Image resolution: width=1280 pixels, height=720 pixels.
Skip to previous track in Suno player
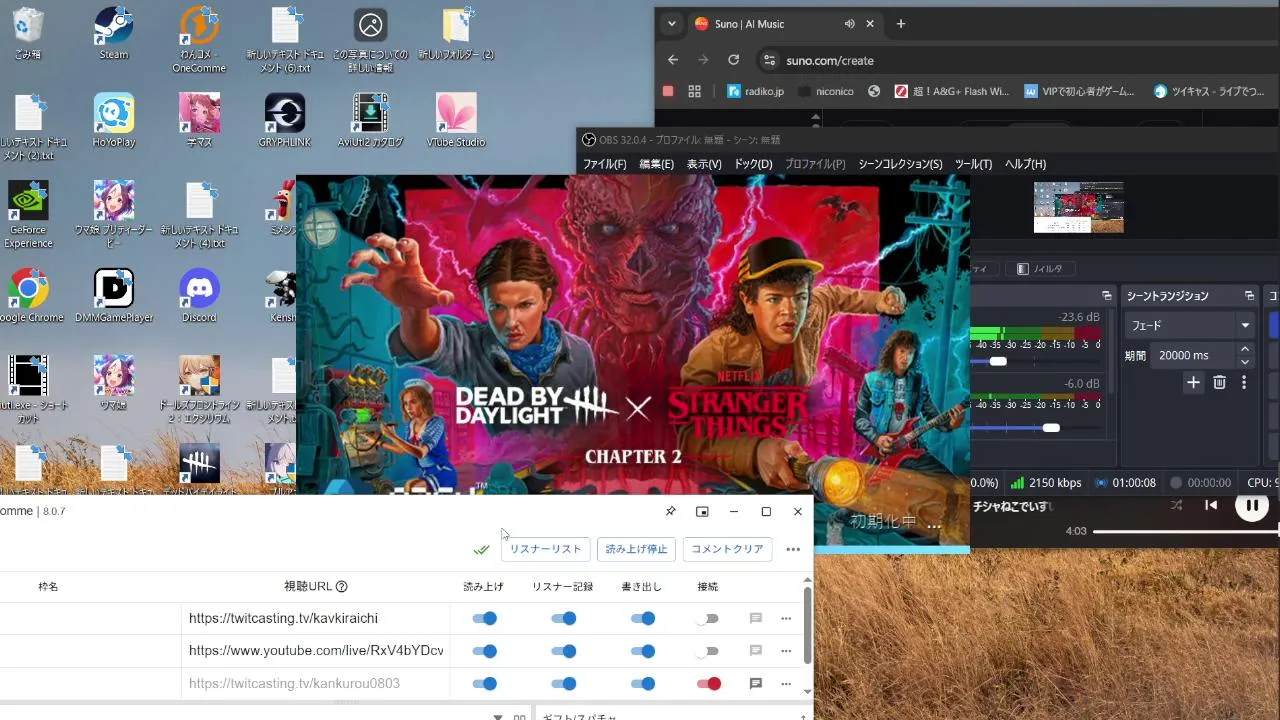1211,505
